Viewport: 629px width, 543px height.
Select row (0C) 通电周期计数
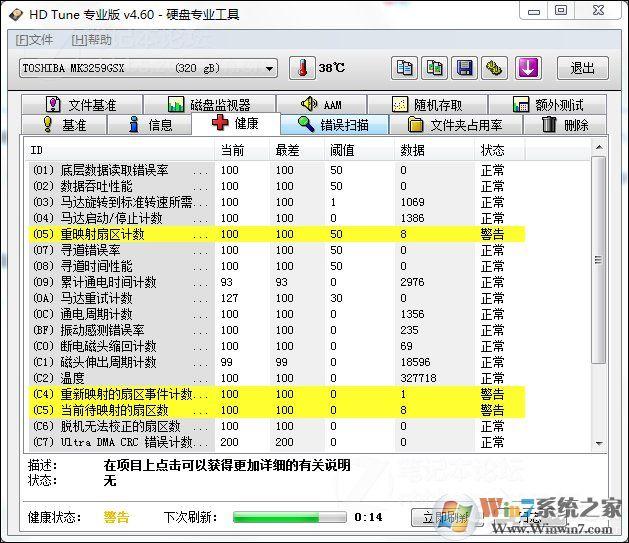coord(276,314)
